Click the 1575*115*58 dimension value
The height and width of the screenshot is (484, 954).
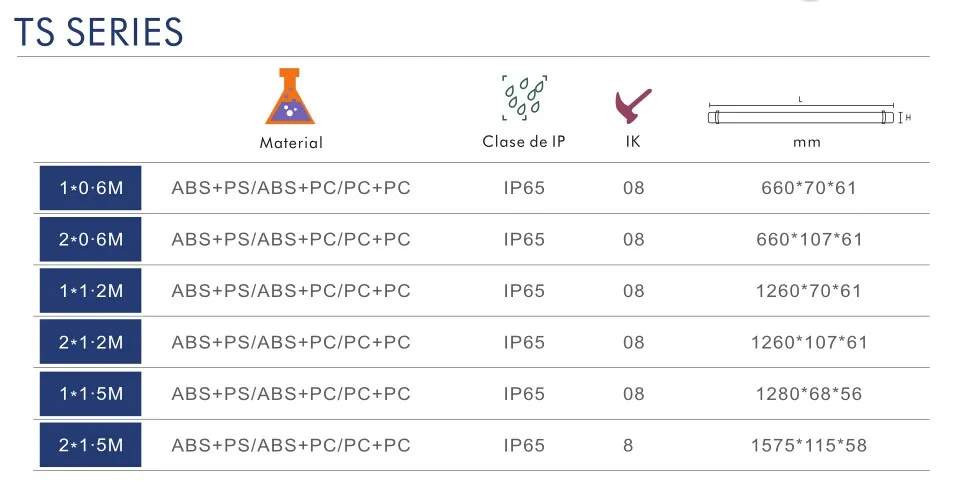coord(809,445)
